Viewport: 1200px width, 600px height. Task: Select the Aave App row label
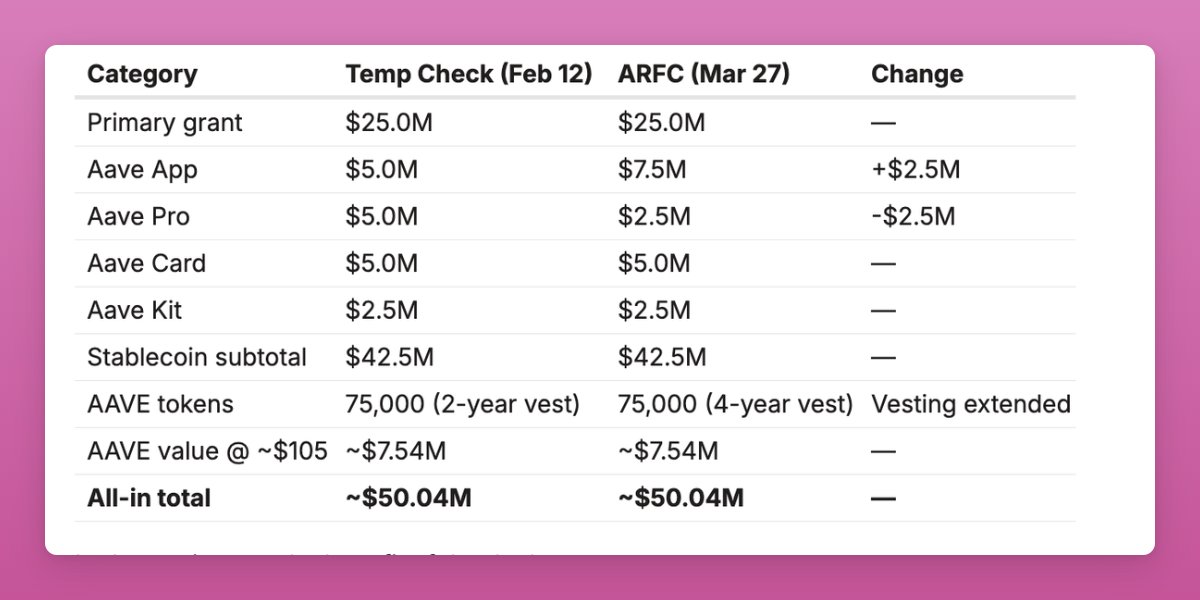(142, 170)
